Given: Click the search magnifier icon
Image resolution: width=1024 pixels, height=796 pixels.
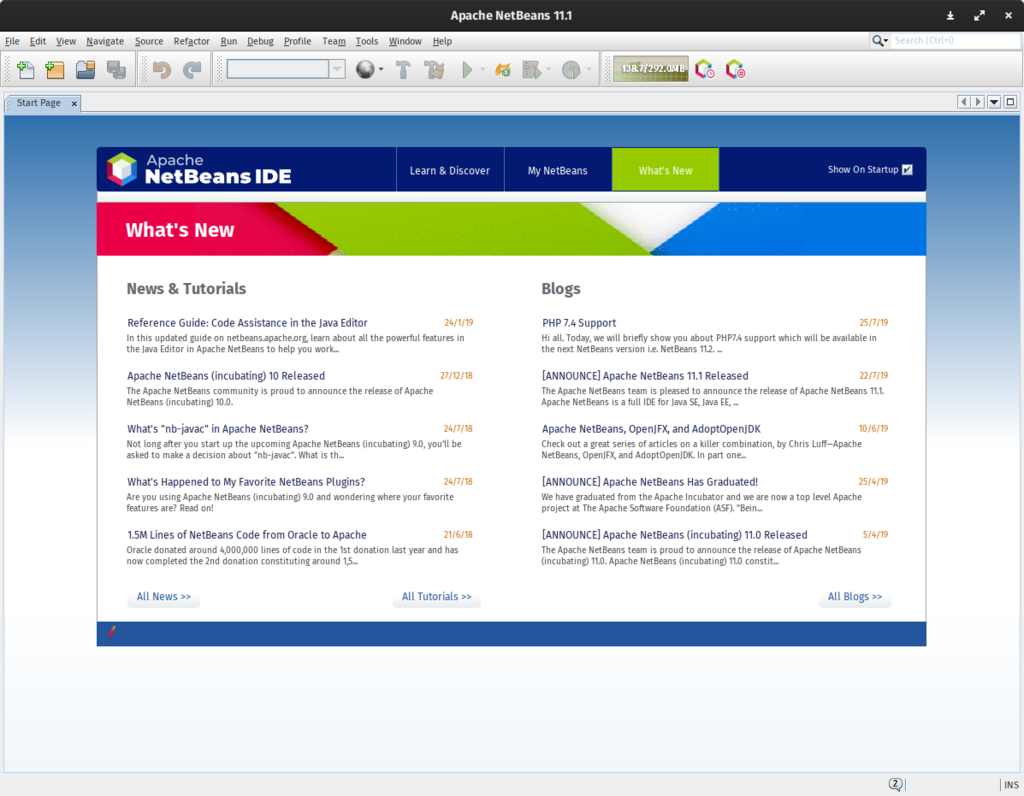Looking at the screenshot, I should [x=879, y=40].
